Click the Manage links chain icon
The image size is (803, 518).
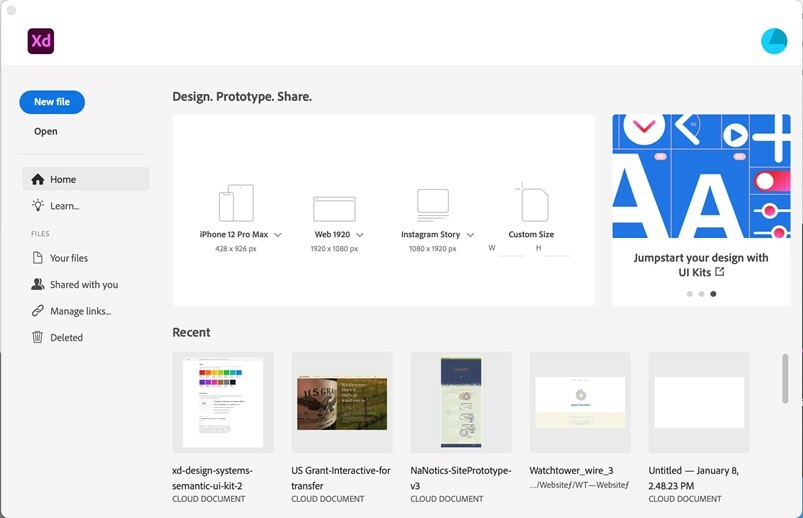point(38,310)
